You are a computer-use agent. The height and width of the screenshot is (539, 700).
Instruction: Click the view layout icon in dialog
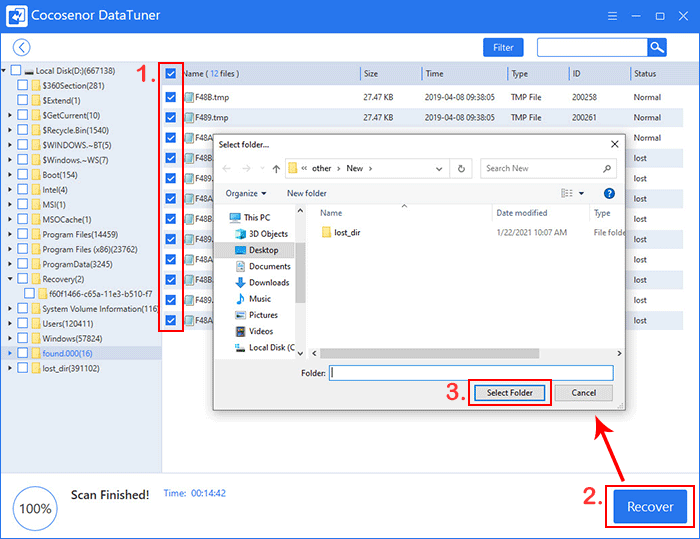click(567, 193)
